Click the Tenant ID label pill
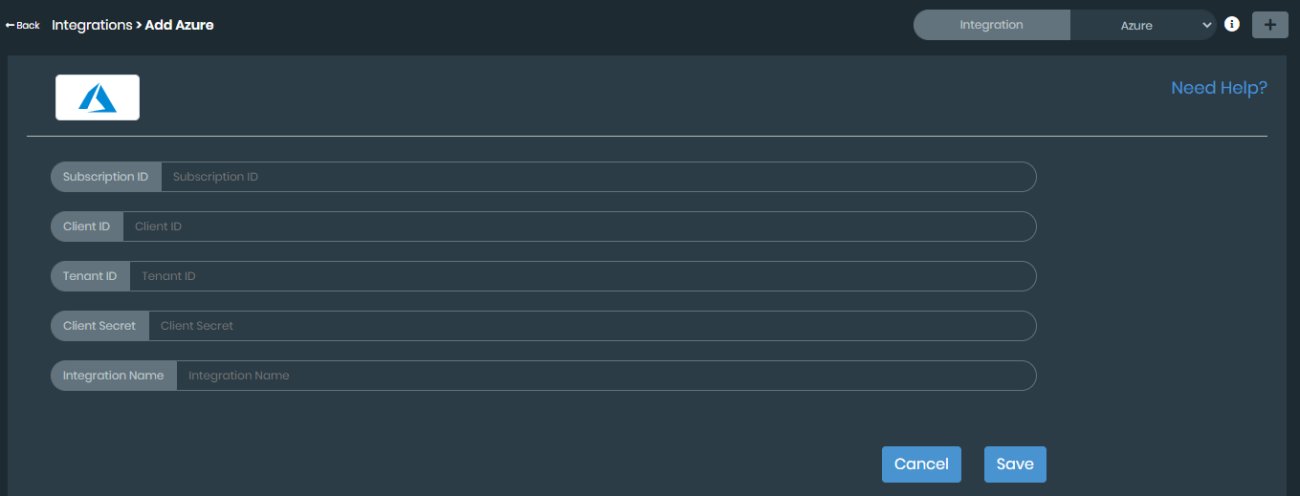1300x496 pixels. coord(90,276)
